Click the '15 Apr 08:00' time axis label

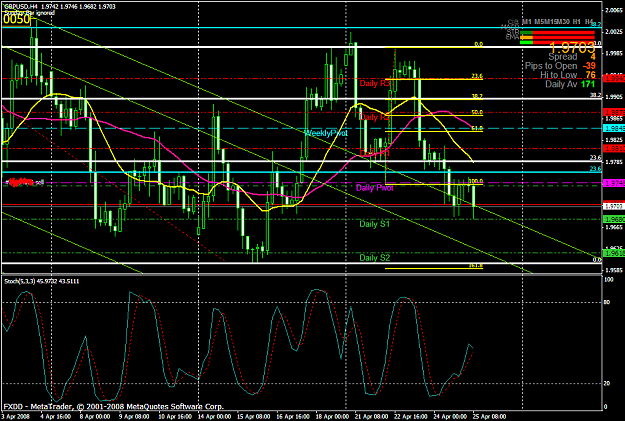tap(253, 417)
